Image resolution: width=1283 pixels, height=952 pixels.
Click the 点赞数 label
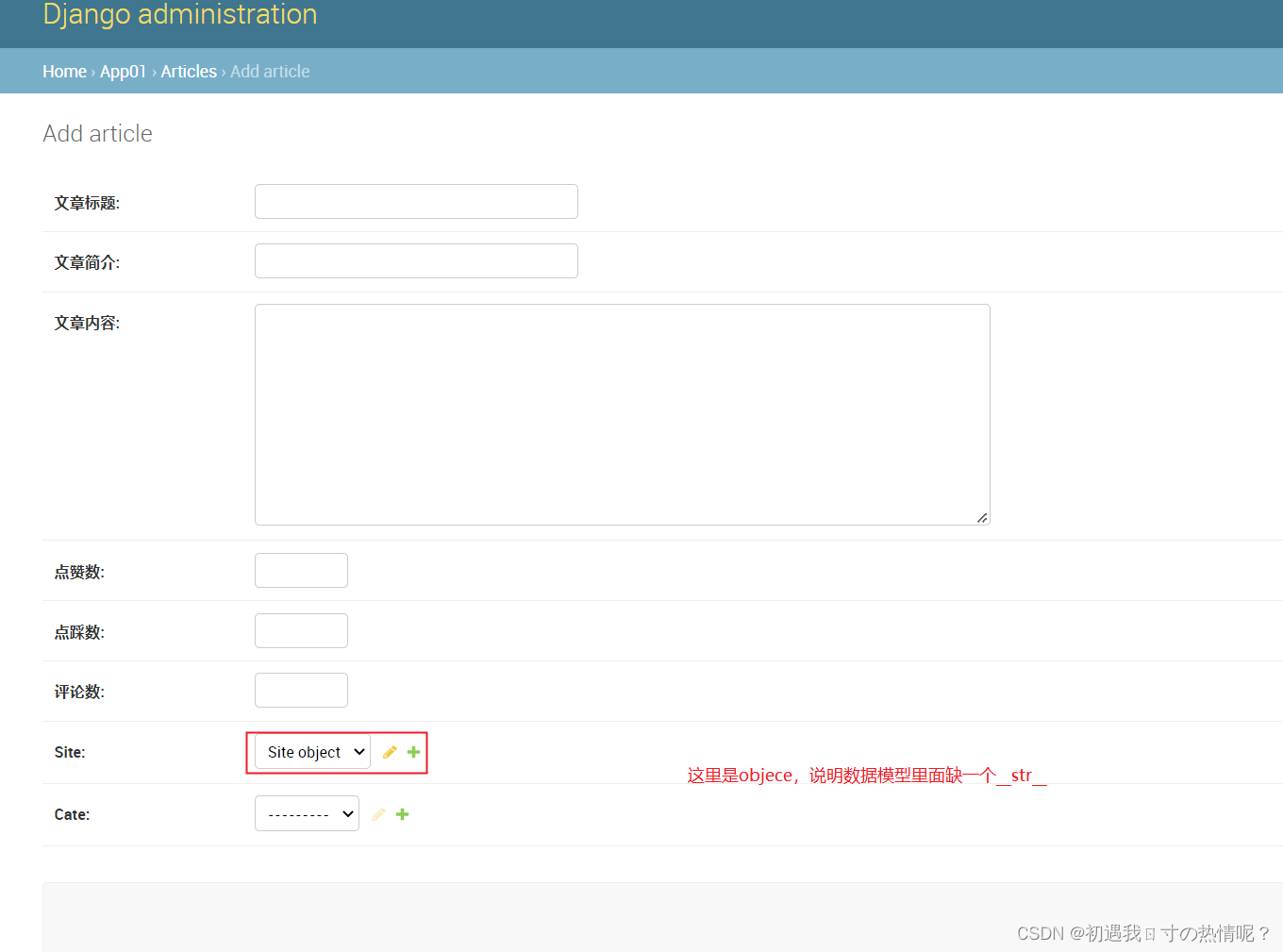[79, 572]
